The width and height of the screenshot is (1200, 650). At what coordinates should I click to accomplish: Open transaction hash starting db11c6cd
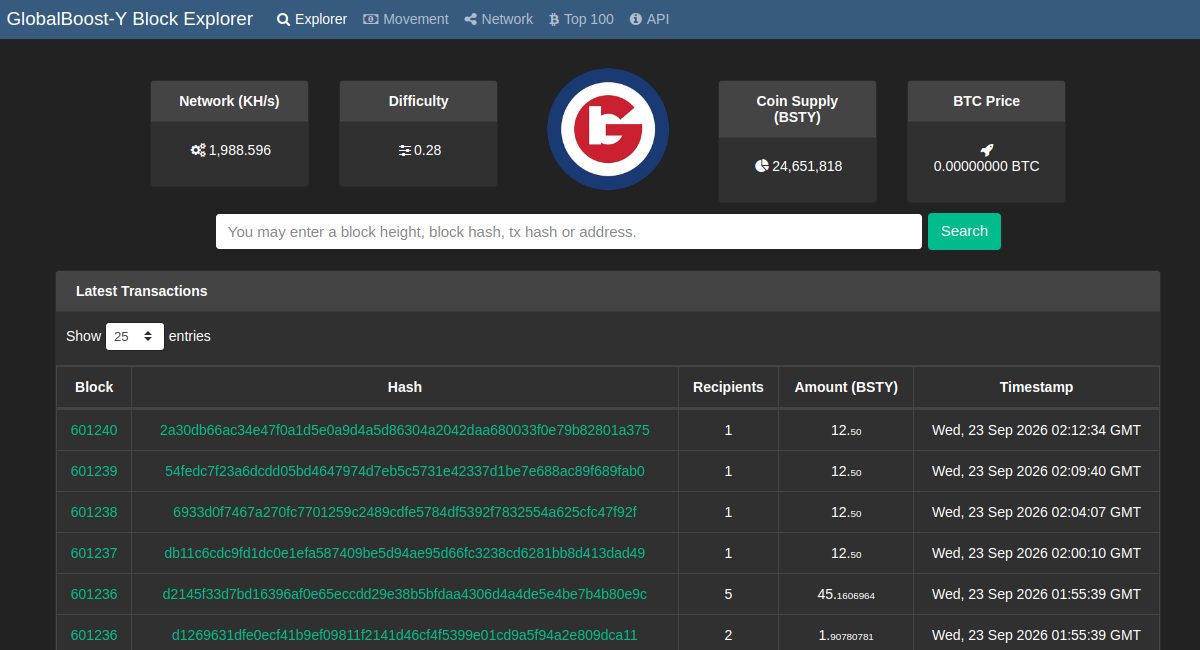(x=405, y=553)
